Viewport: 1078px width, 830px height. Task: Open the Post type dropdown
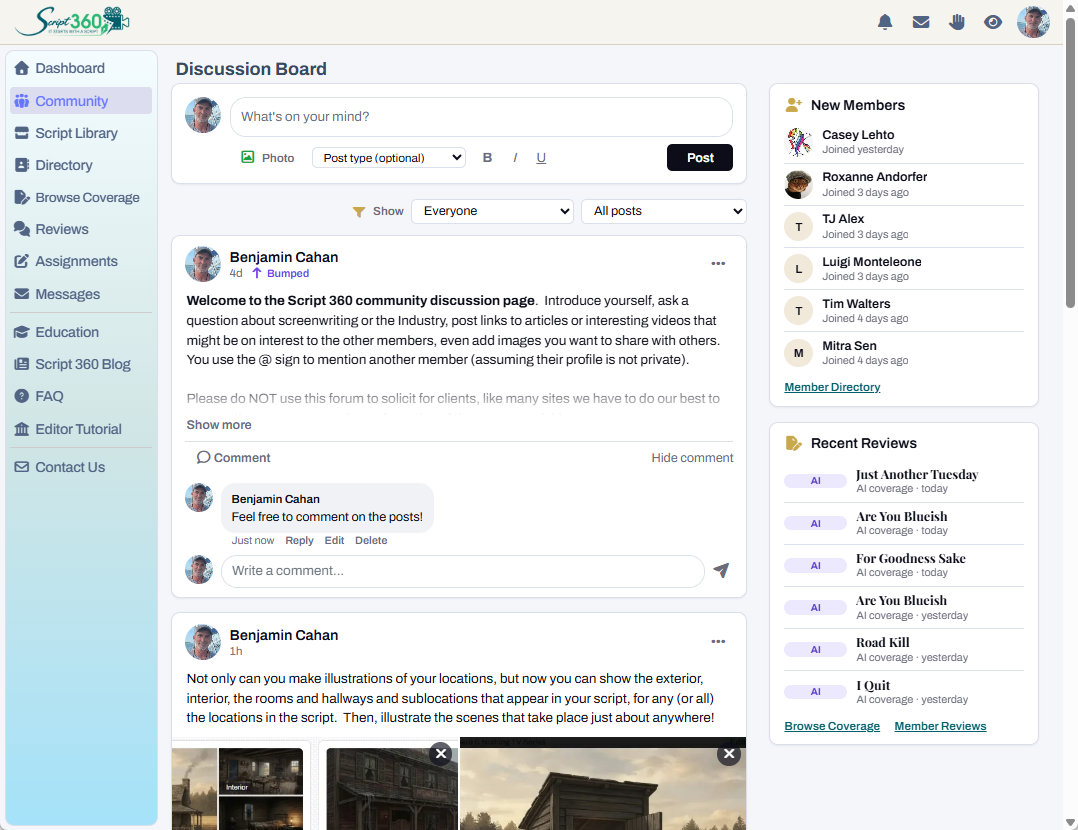(x=388, y=158)
